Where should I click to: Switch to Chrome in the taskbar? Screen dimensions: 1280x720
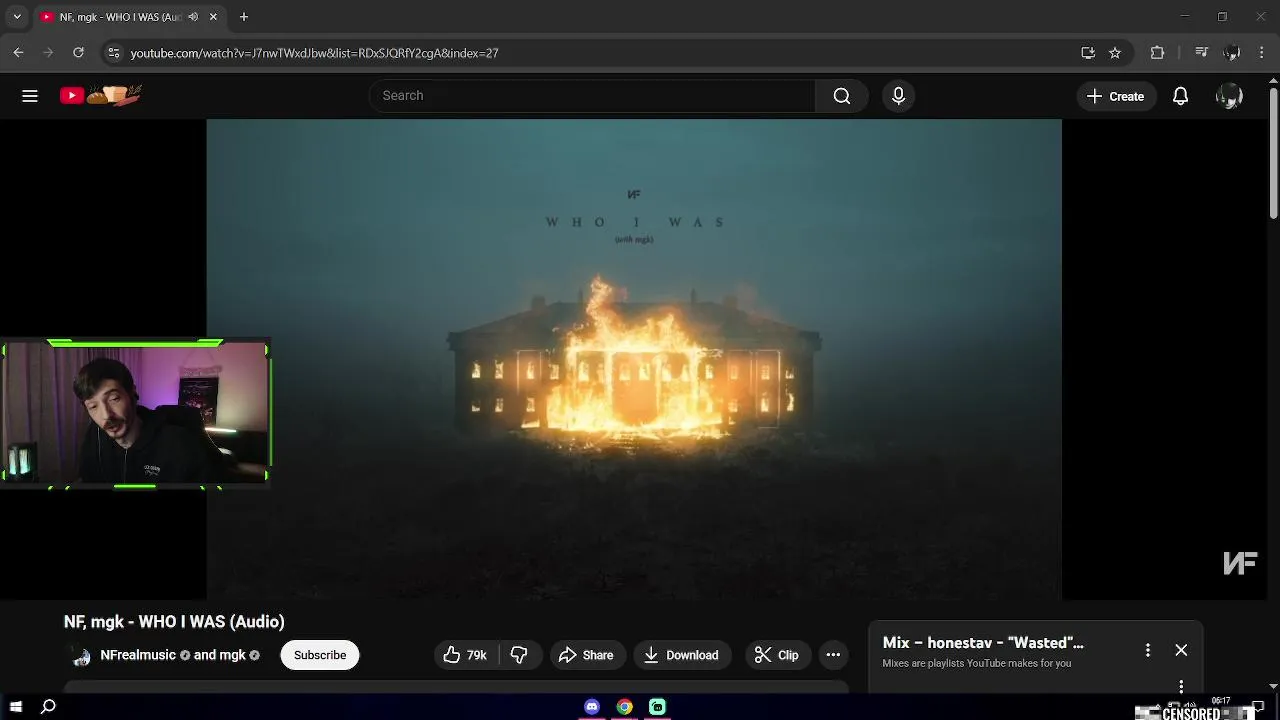[x=625, y=707]
